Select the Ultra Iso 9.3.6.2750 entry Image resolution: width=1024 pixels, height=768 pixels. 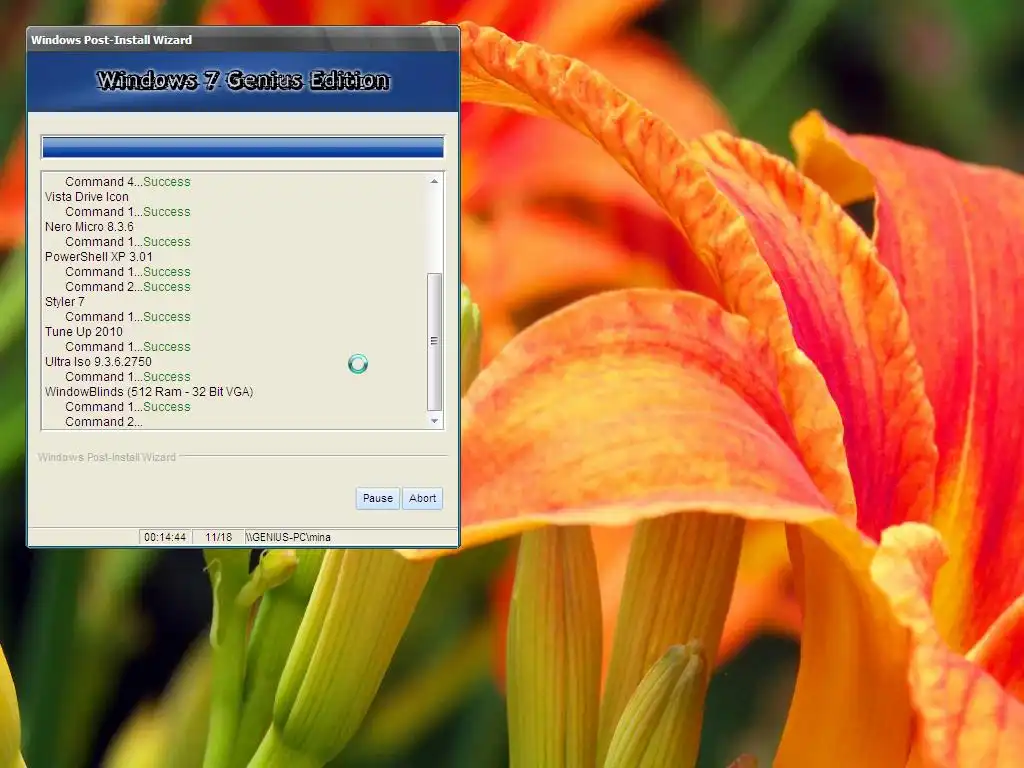point(99,362)
